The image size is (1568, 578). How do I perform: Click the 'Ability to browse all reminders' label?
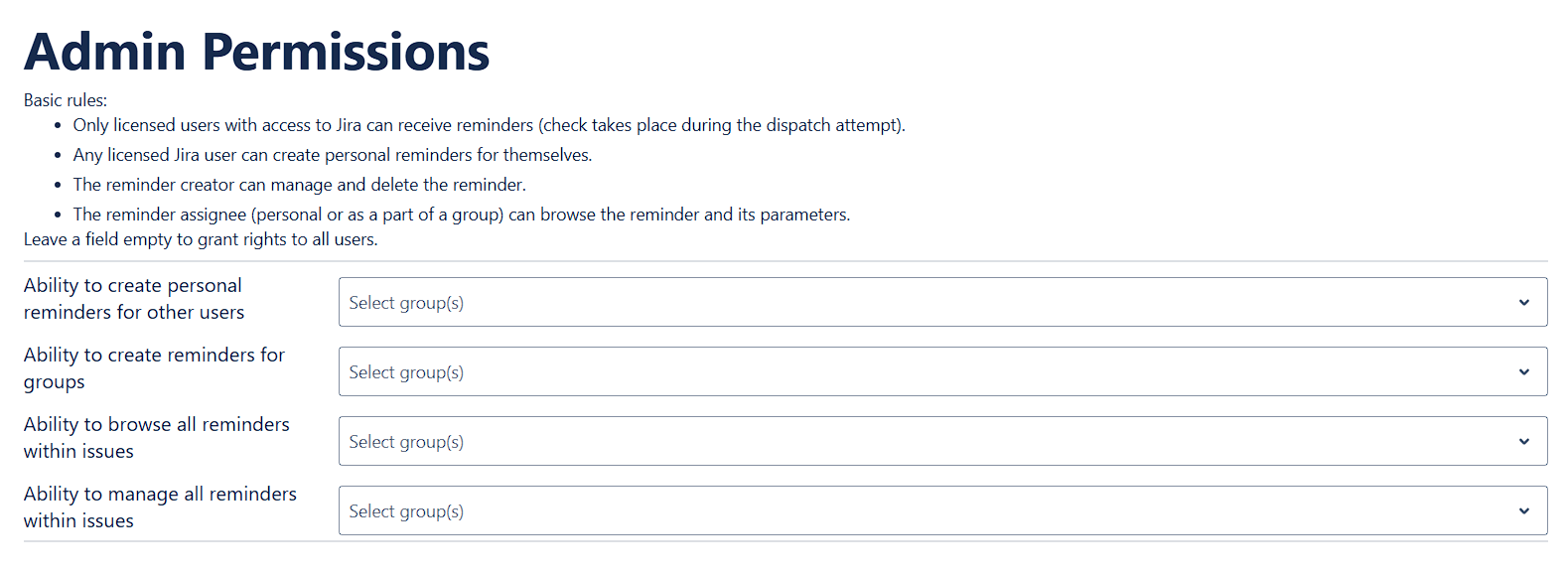[x=157, y=438]
